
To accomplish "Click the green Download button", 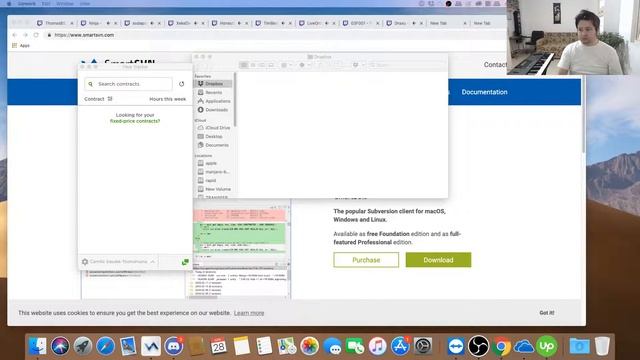I will (438, 260).
